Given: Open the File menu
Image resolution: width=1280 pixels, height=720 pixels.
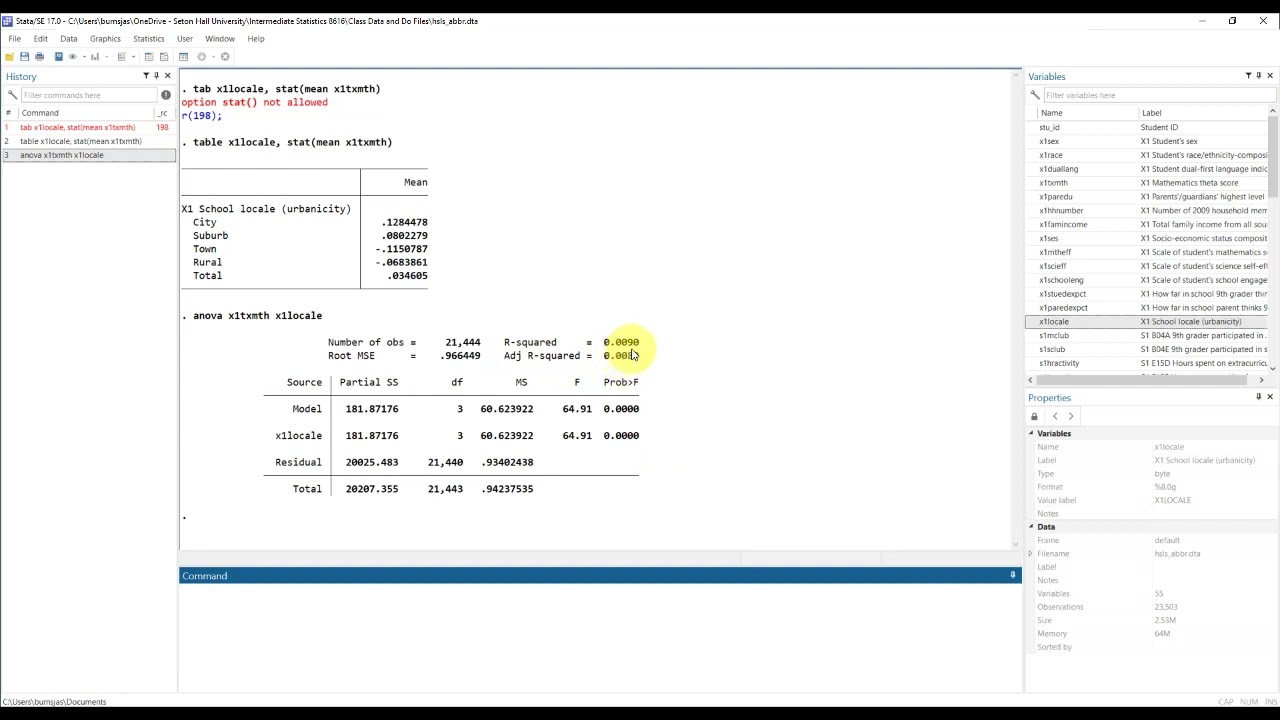Looking at the screenshot, I should point(15,39).
